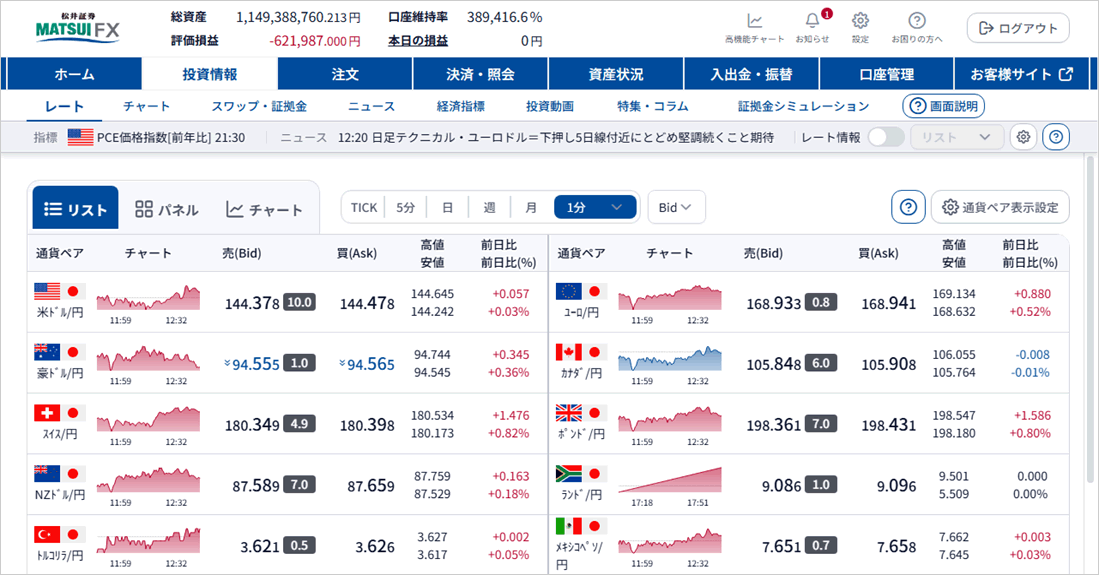Click help icon left of 通貨ペア表示設定
This screenshot has width=1099, height=575.
coord(908,208)
